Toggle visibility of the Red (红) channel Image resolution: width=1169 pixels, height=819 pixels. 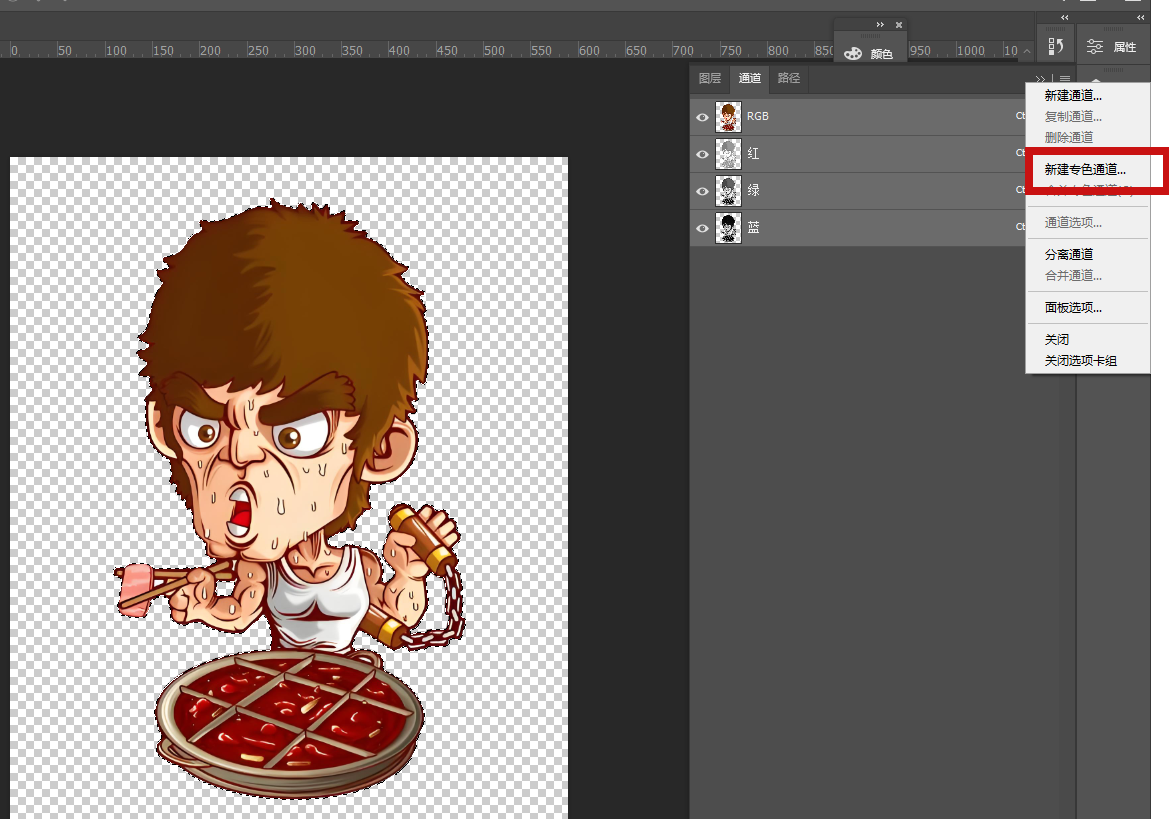pyautogui.click(x=702, y=154)
